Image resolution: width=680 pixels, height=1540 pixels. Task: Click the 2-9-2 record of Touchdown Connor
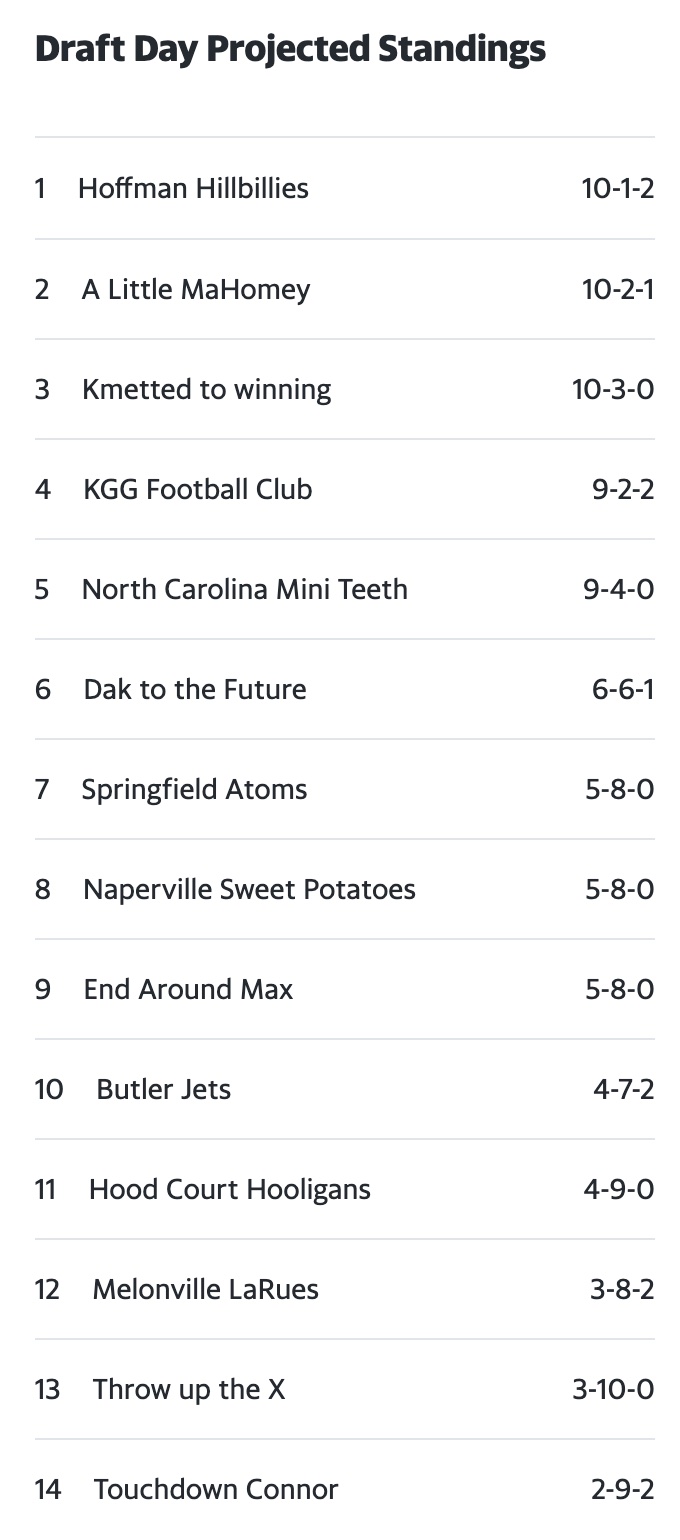[x=622, y=1489]
